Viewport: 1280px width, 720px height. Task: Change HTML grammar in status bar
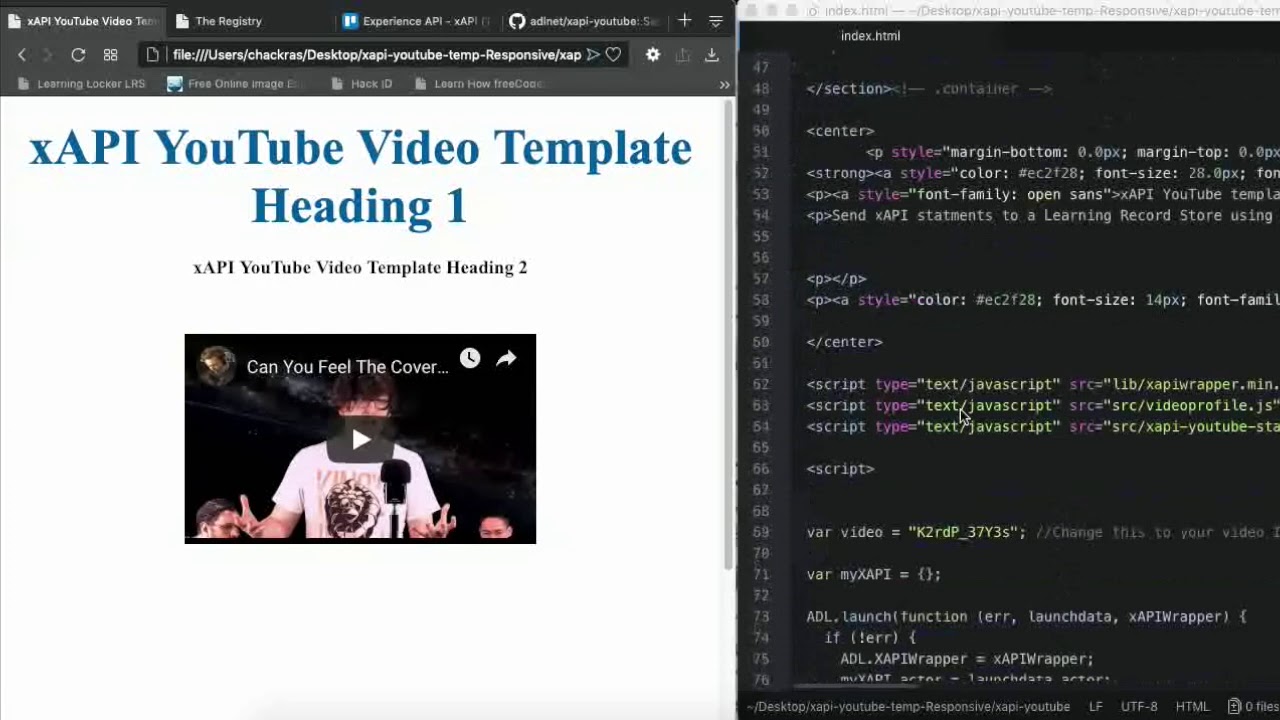point(1192,706)
